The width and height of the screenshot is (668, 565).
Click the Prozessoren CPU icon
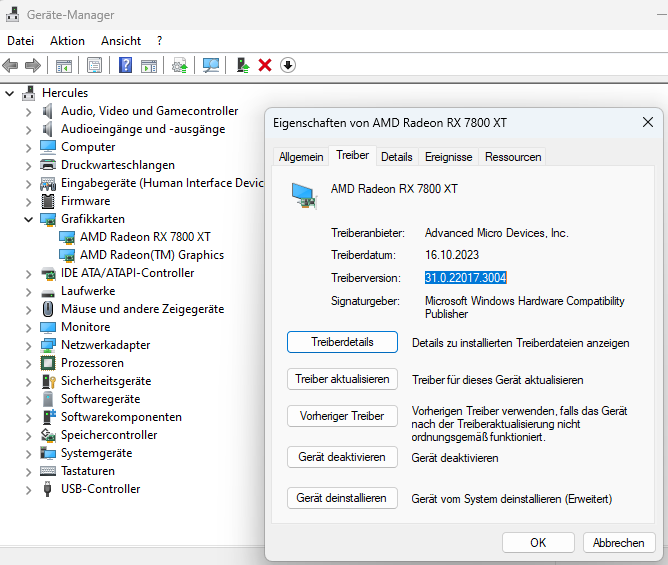coord(48,363)
